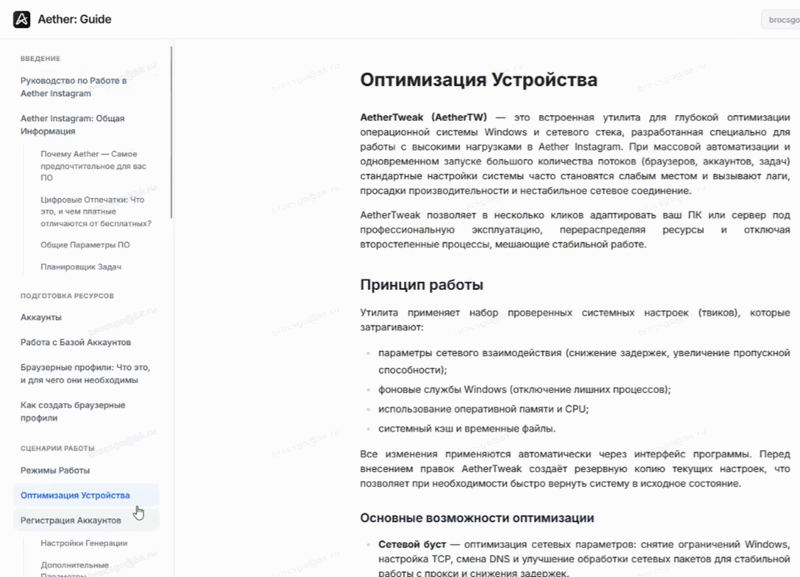Click bullet использование оперативной памяти и CPU
Image resolution: width=800 pixels, height=577 pixels.
coord(483,409)
